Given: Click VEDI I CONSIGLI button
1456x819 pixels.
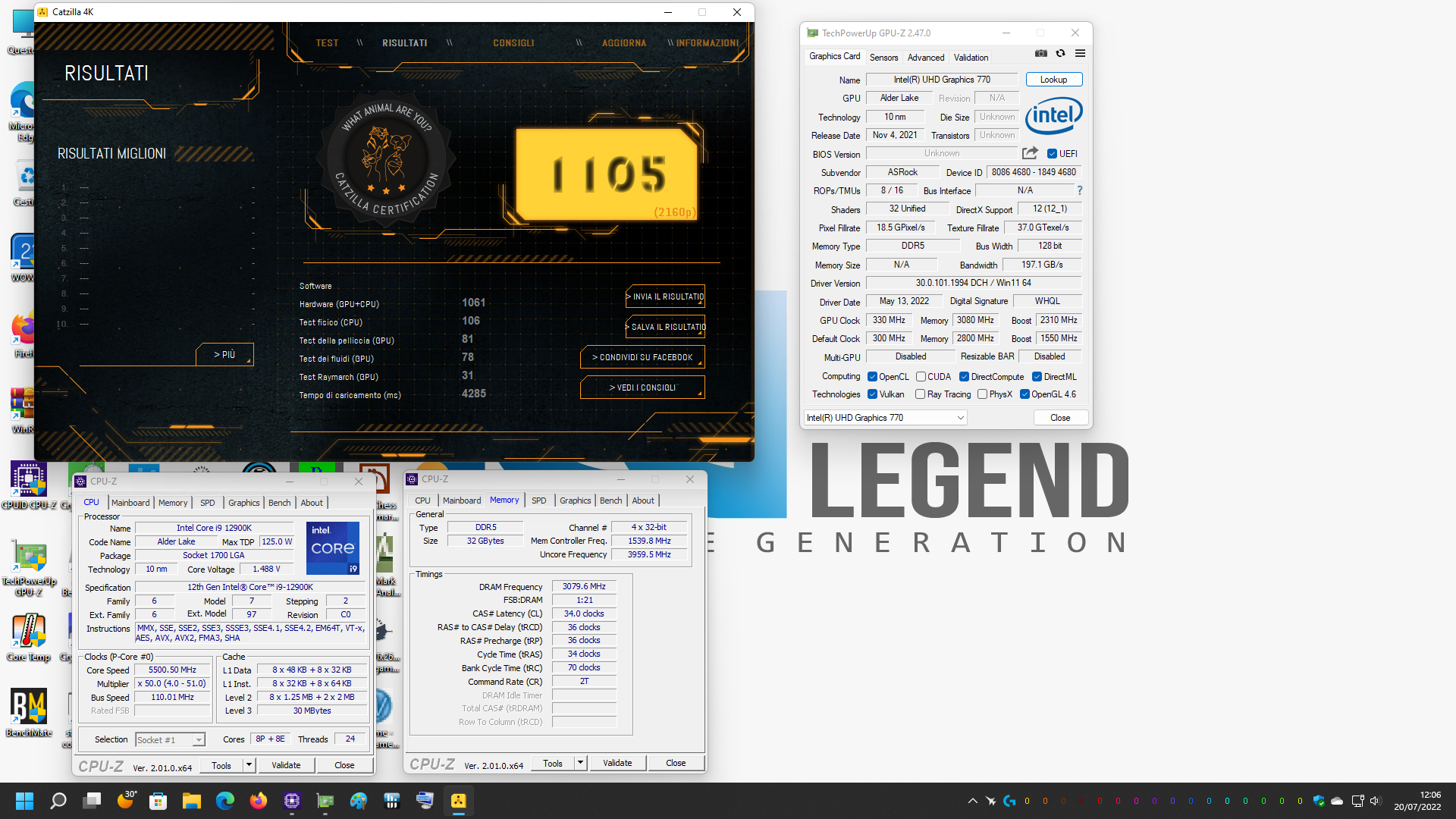Looking at the screenshot, I should [642, 388].
